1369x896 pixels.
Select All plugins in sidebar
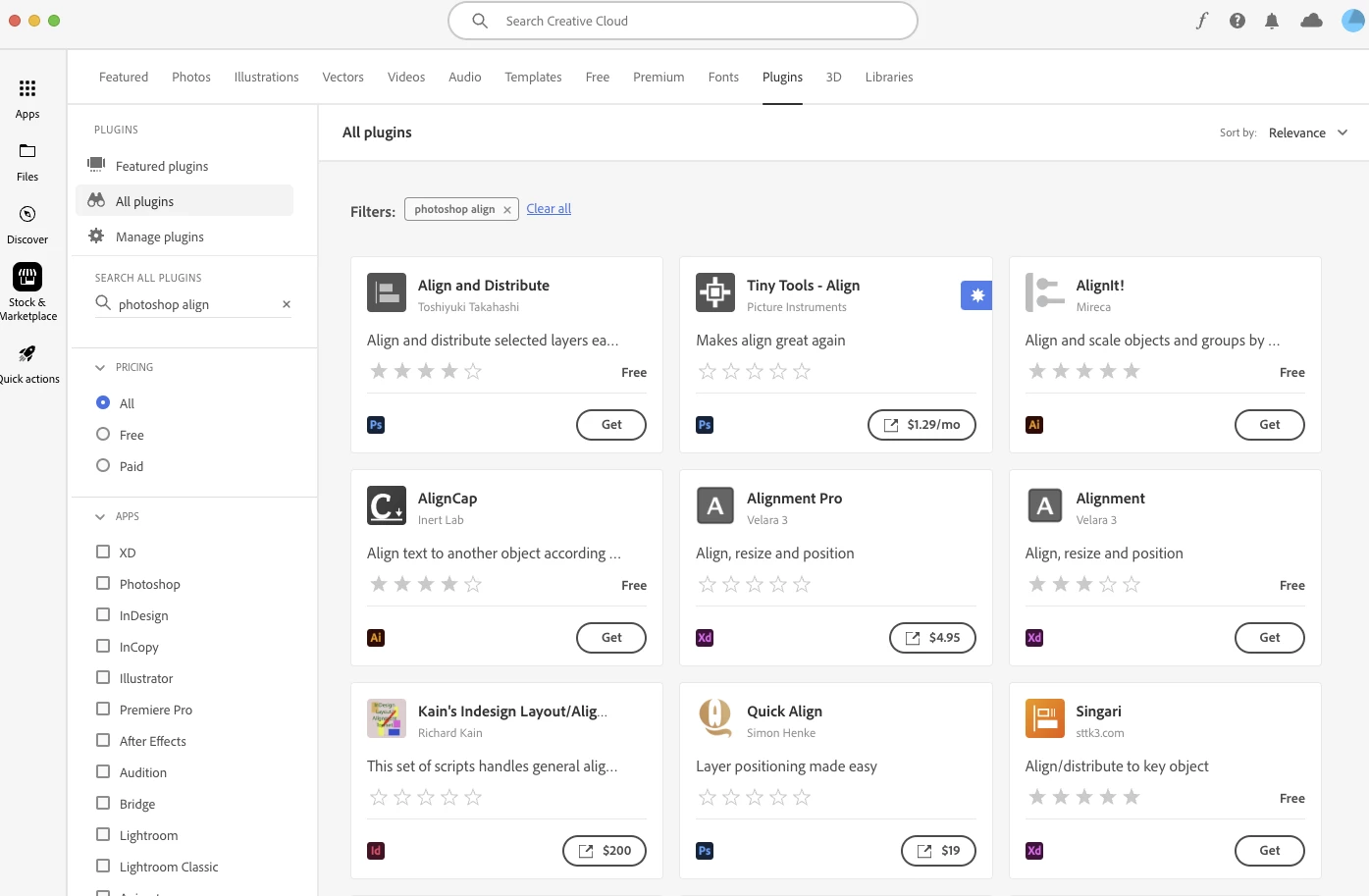[184, 201]
